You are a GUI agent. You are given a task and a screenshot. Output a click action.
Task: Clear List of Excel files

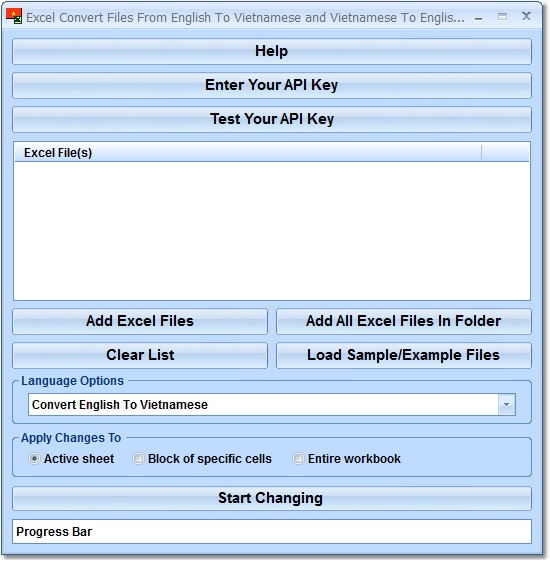pyautogui.click(x=140, y=355)
